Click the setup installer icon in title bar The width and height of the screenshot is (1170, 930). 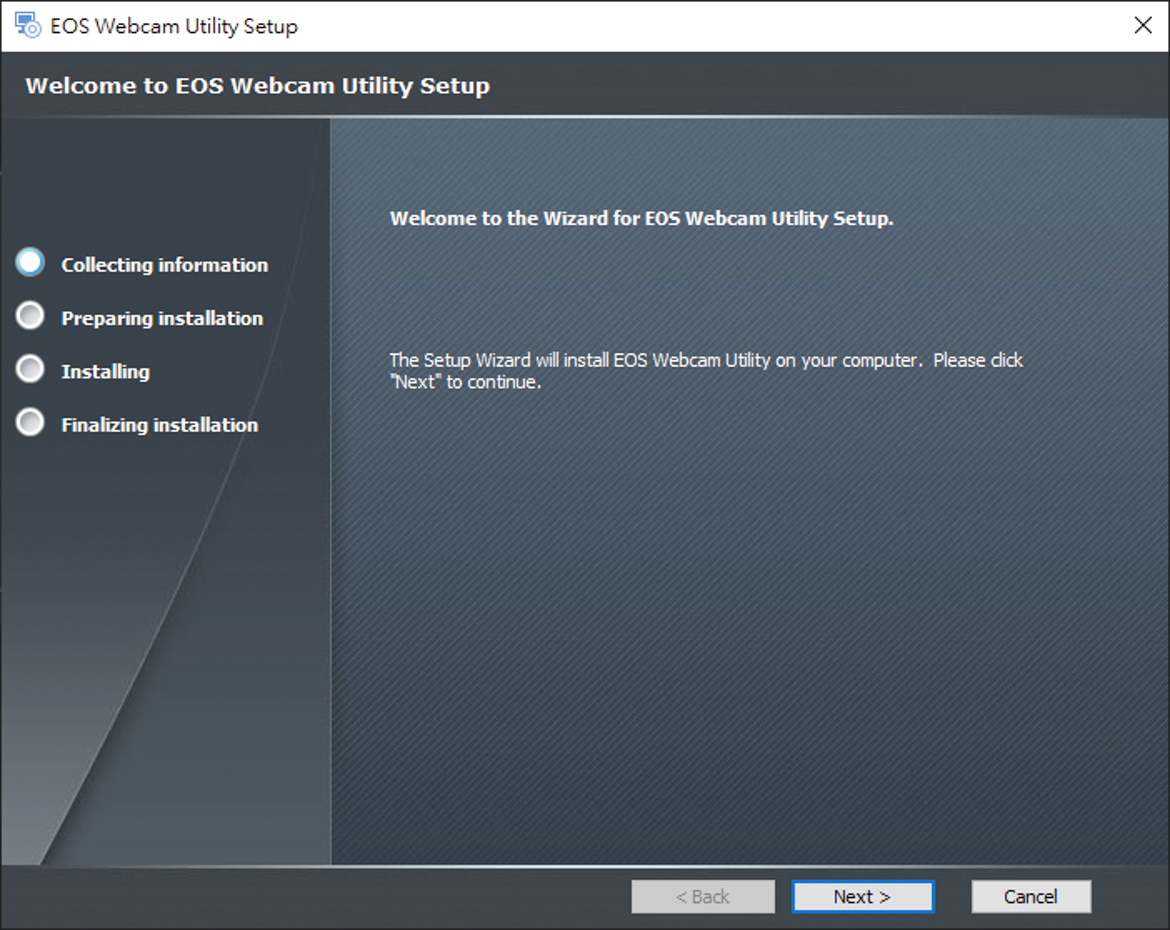click(28, 25)
